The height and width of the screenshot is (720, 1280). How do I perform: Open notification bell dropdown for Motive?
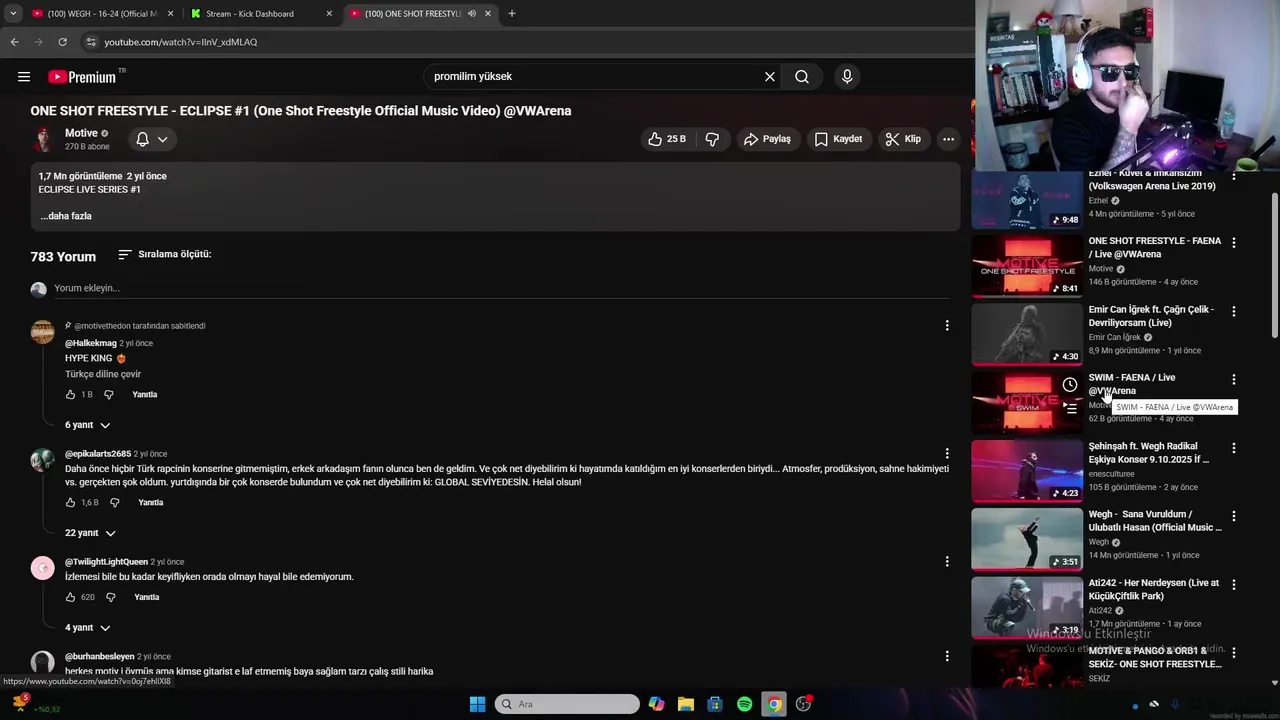152,139
